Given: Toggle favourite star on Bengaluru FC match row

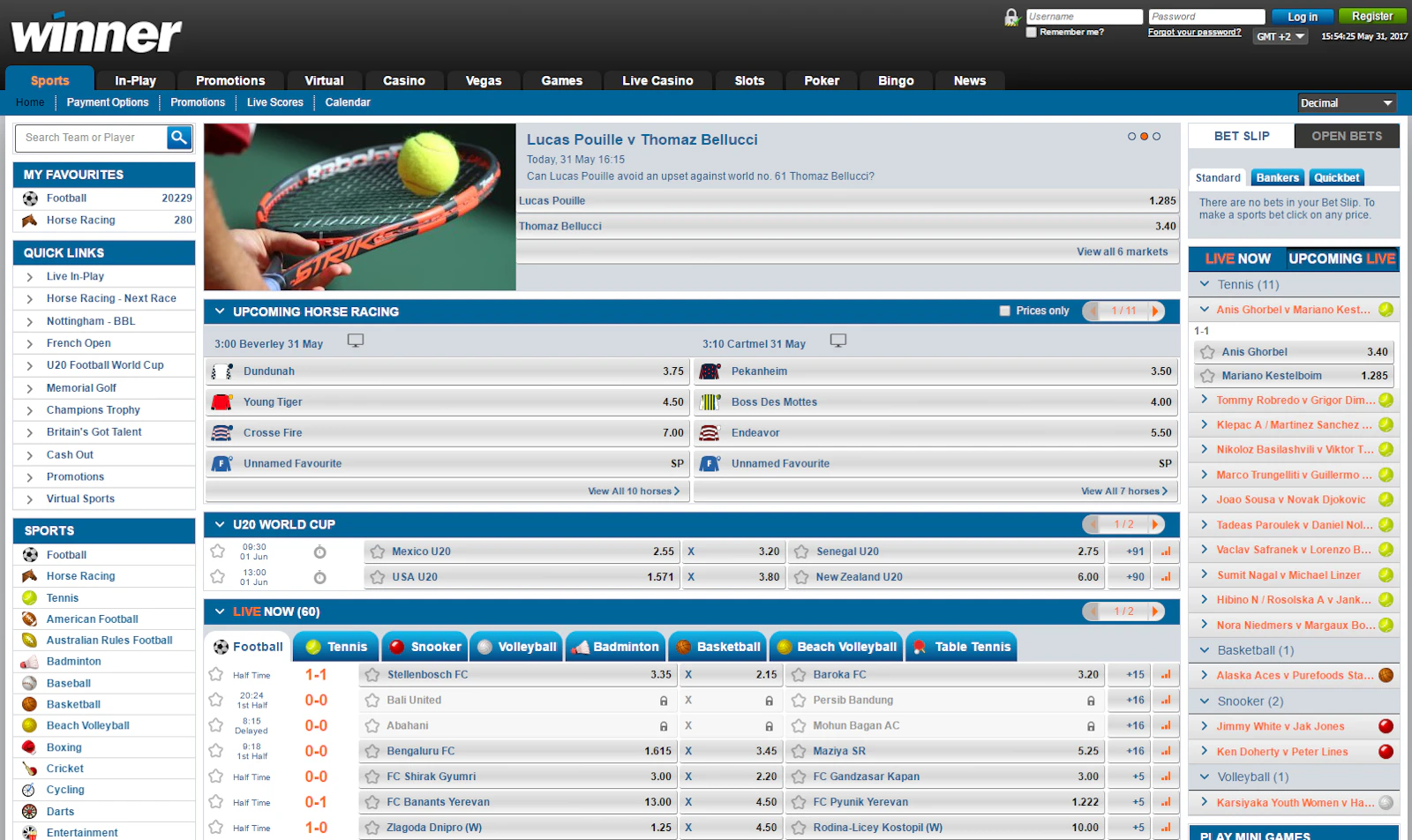Looking at the screenshot, I should [x=216, y=751].
